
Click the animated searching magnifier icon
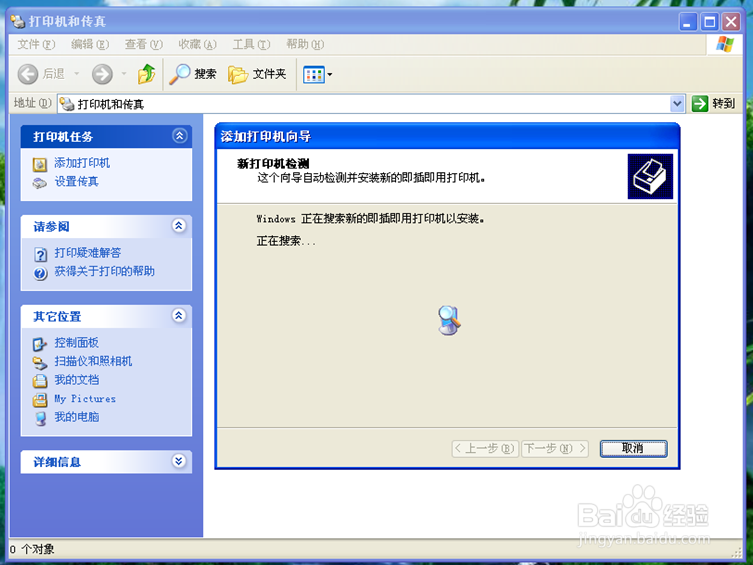click(449, 320)
